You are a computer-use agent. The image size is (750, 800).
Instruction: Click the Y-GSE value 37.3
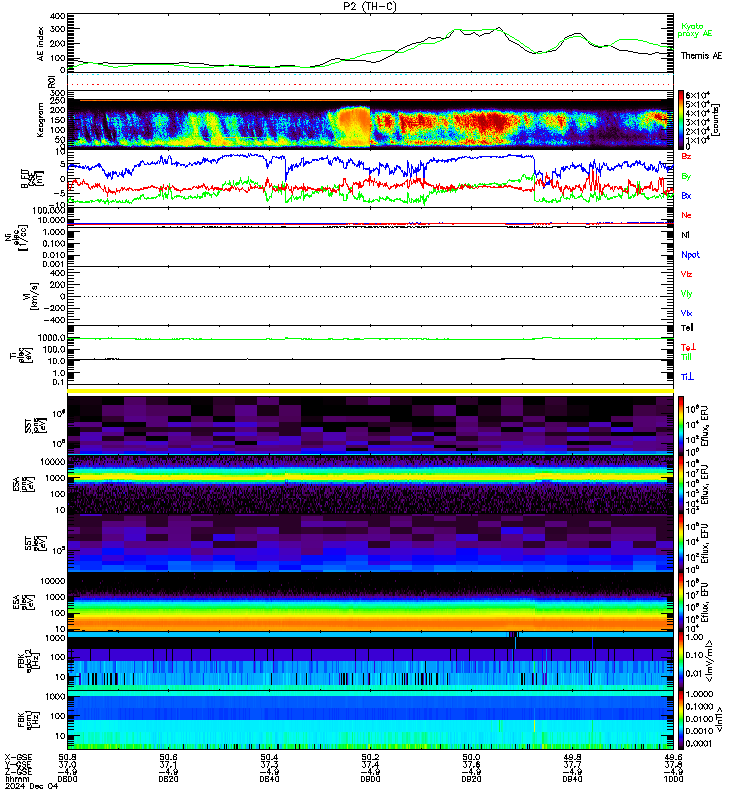pyautogui.click(x=269, y=765)
